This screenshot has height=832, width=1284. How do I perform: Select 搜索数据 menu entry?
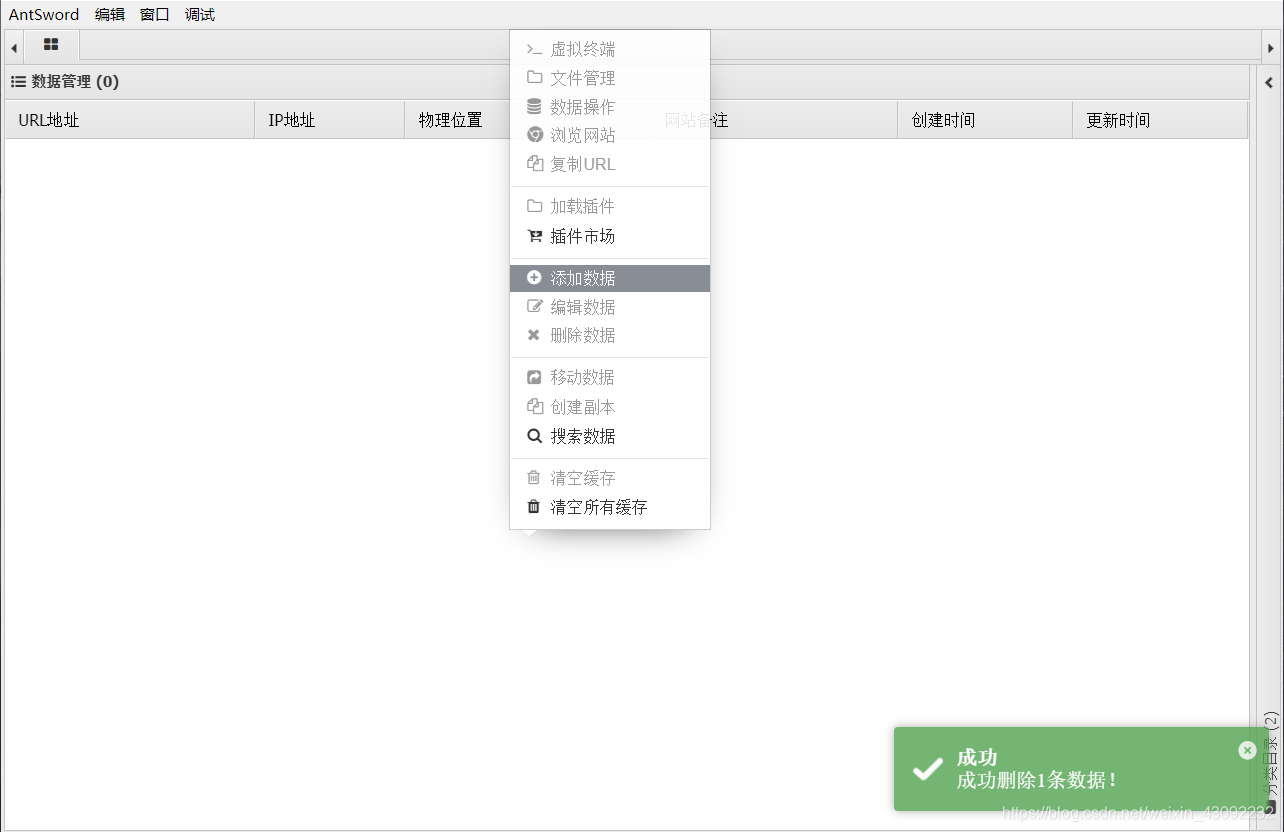click(610, 436)
